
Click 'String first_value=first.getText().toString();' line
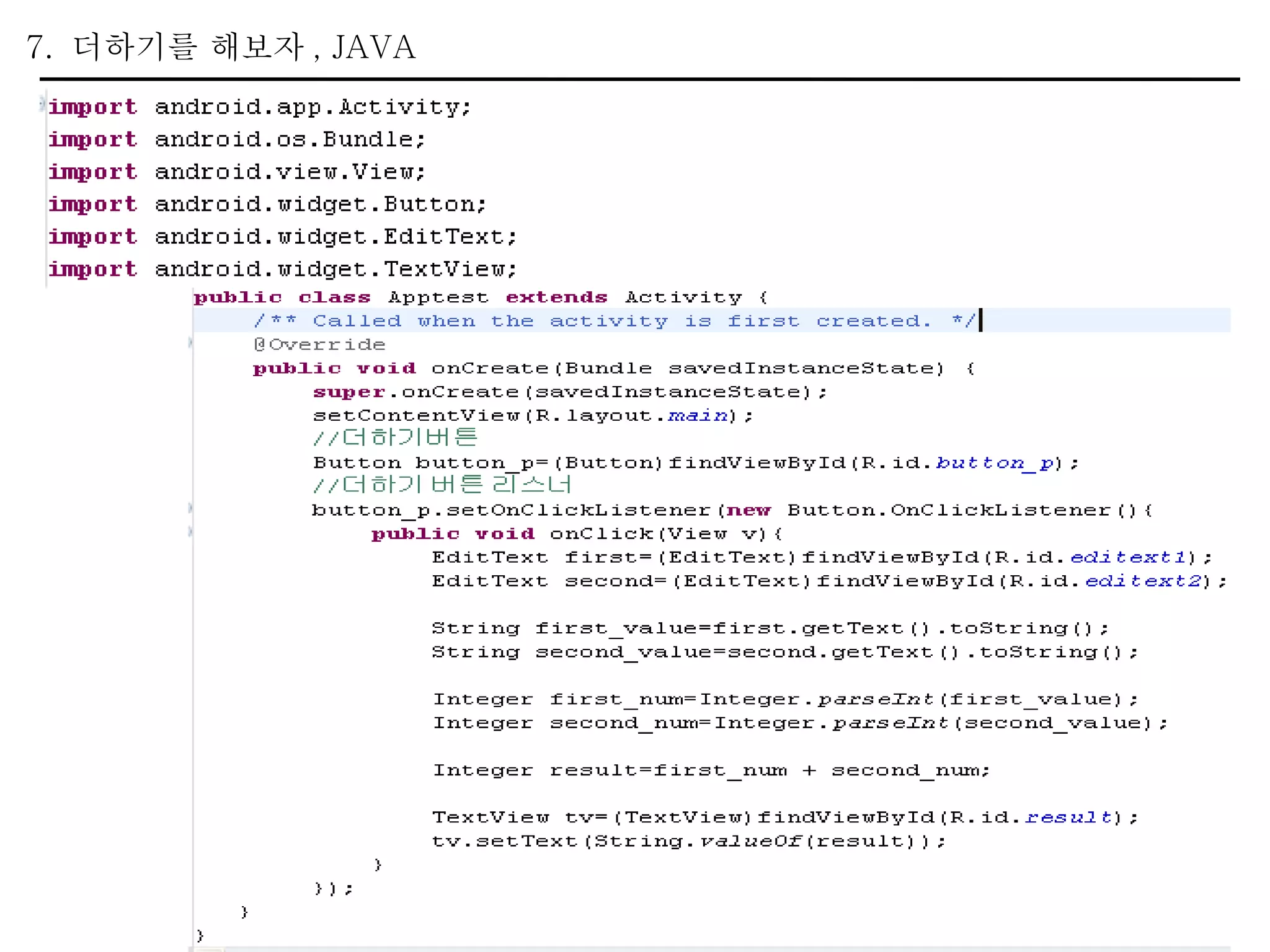pyautogui.click(x=770, y=628)
